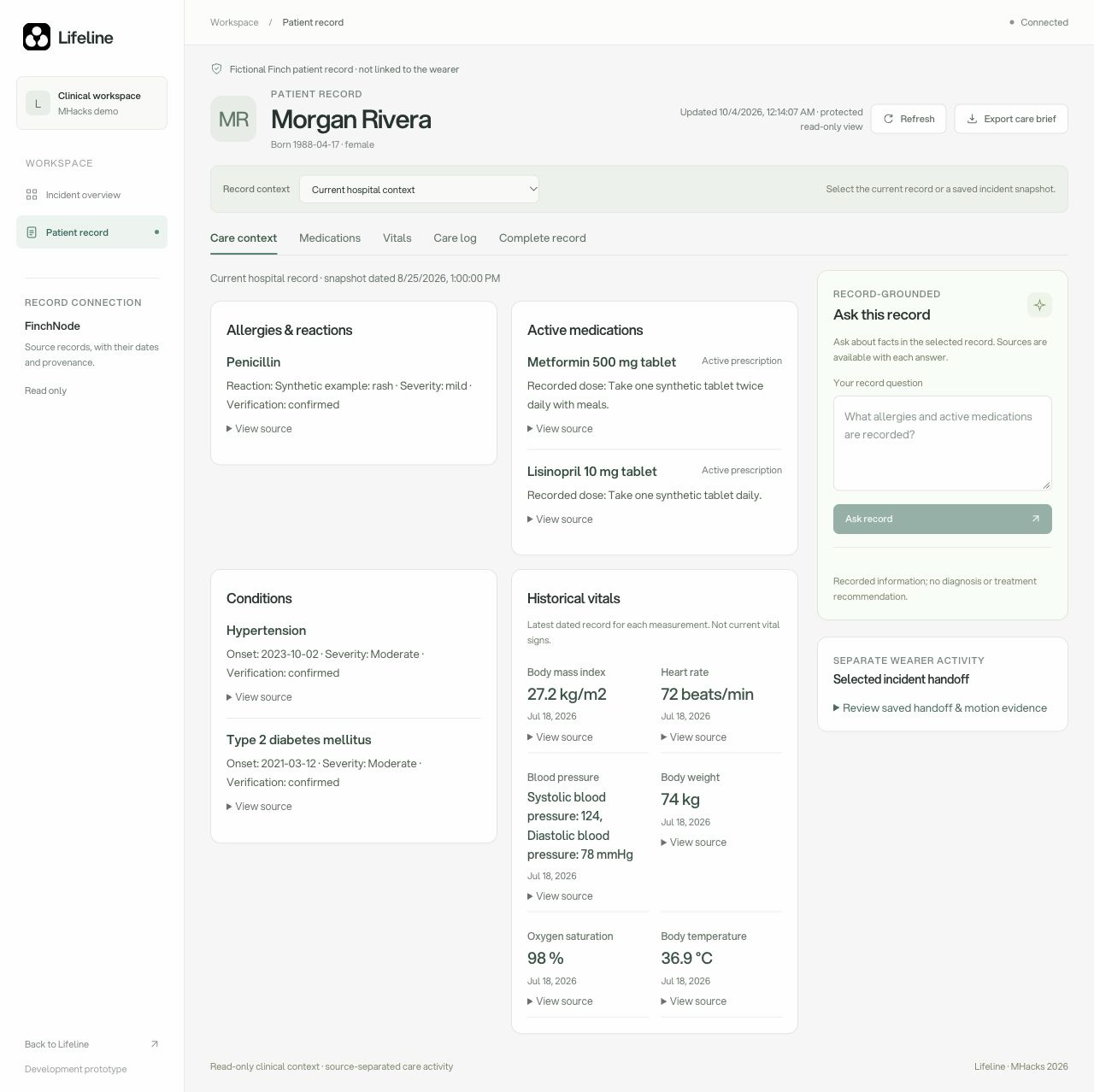
Task: Expand View source under Lisinopril 10 mg tablet
Action: tap(560, 520)
